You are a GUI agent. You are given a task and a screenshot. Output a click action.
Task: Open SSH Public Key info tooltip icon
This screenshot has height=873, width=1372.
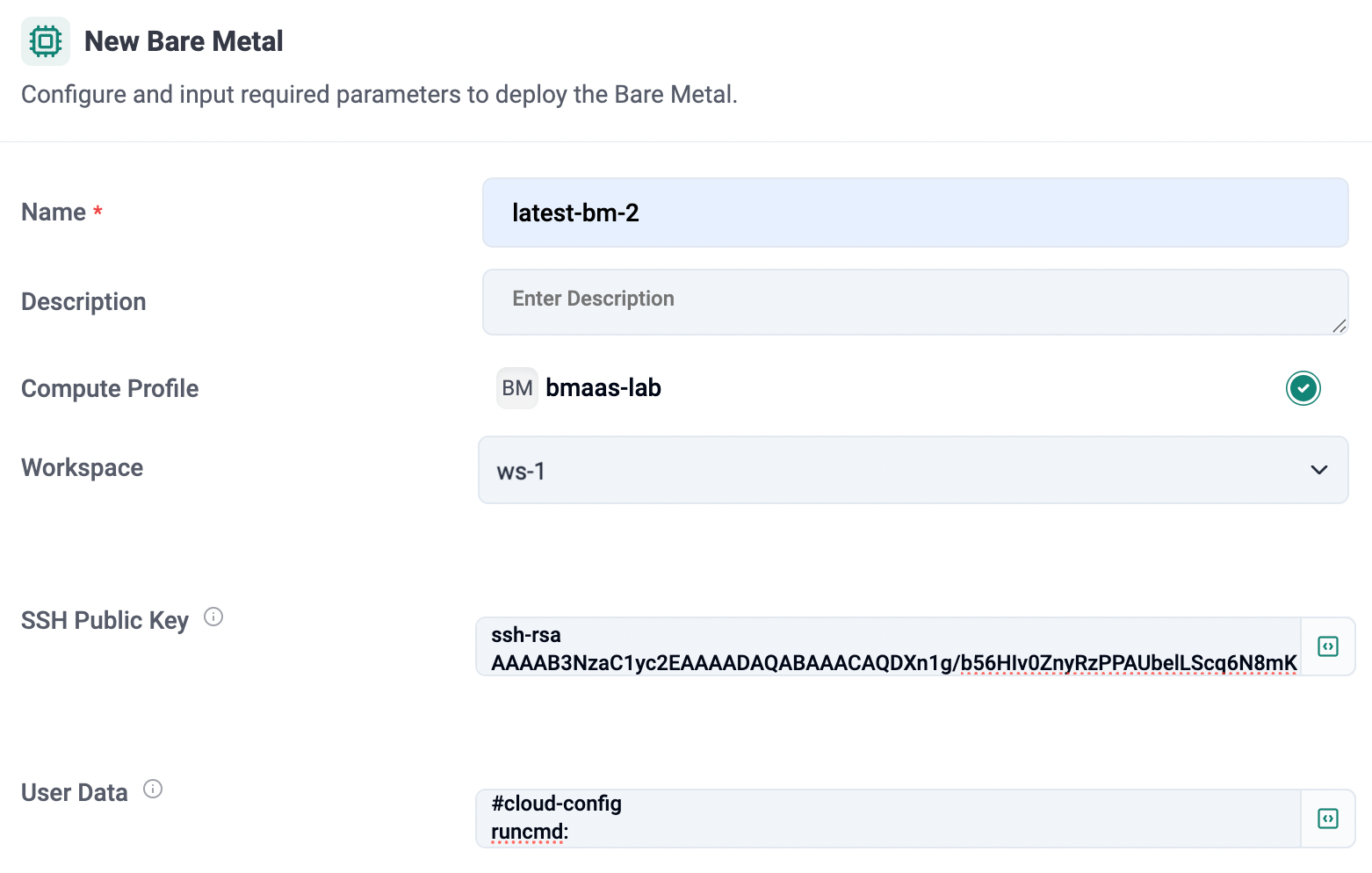point(213,617)
